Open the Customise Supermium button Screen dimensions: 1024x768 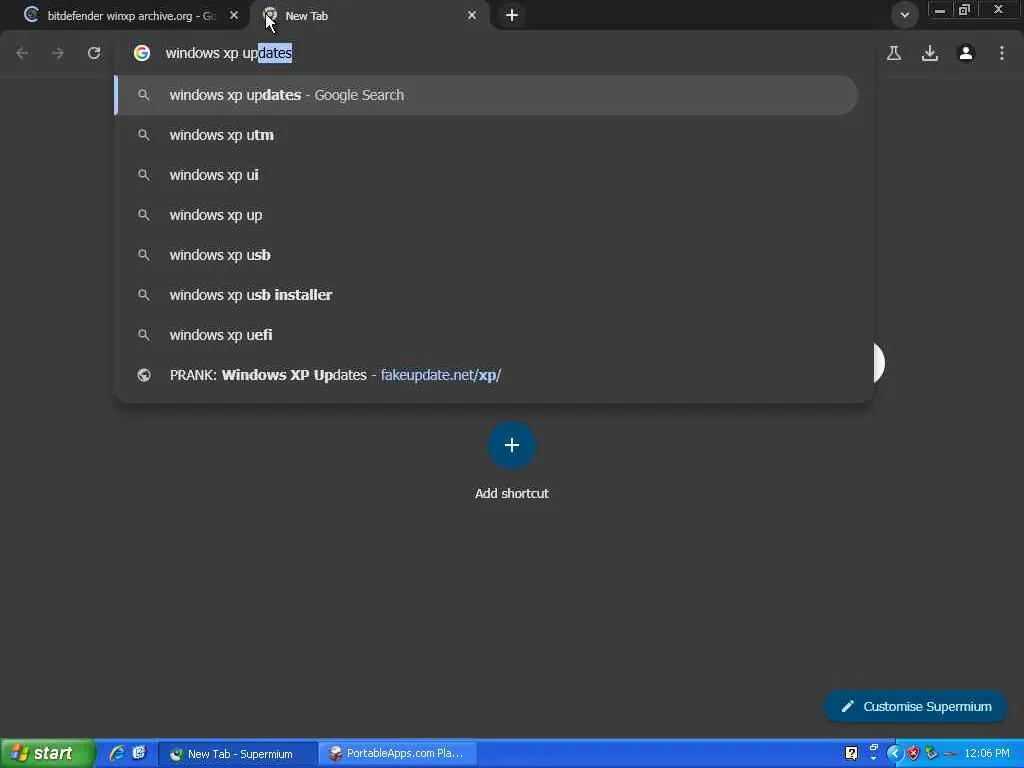916,707
